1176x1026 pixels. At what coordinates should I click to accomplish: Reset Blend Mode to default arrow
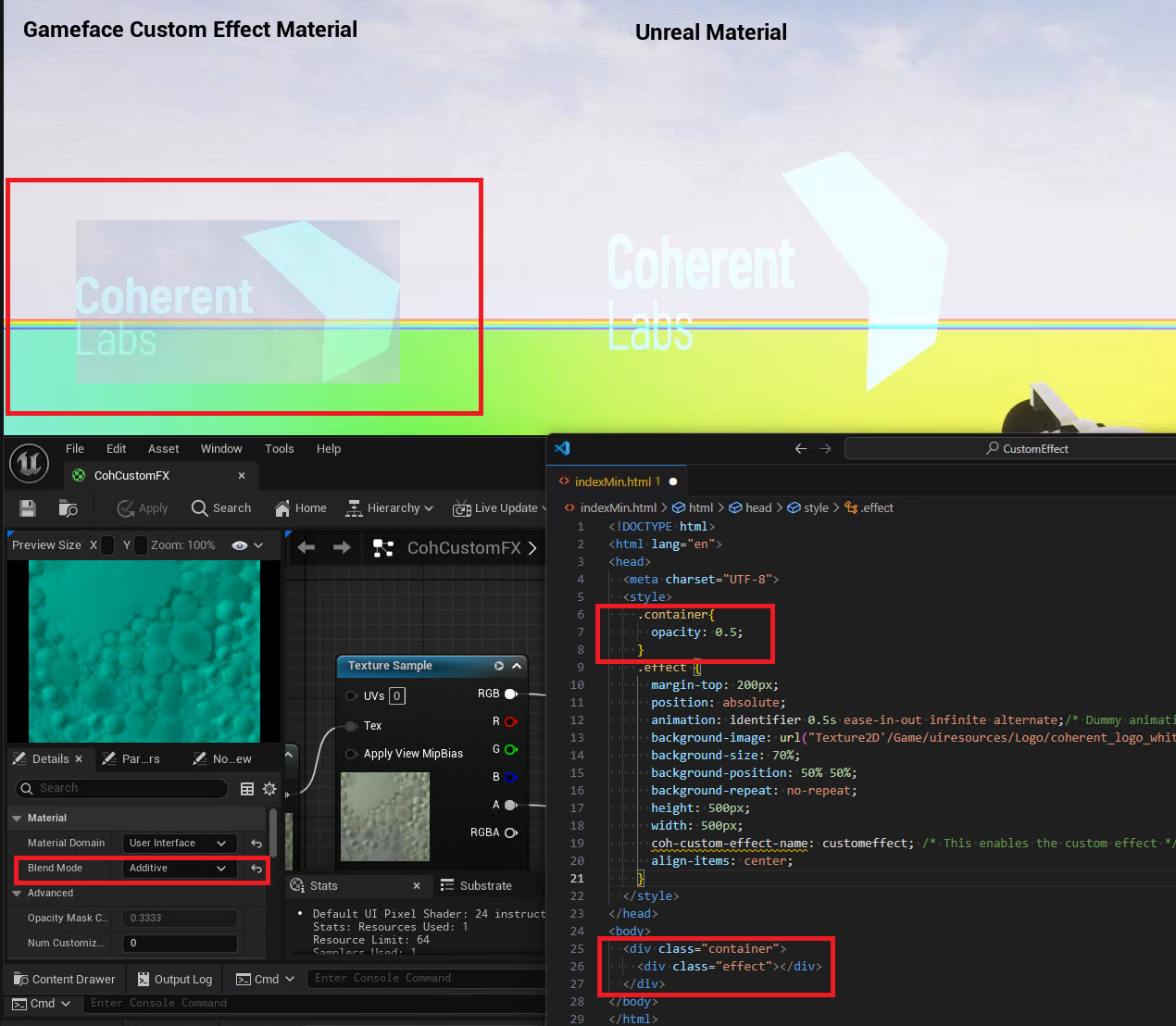tap(256, 869)
